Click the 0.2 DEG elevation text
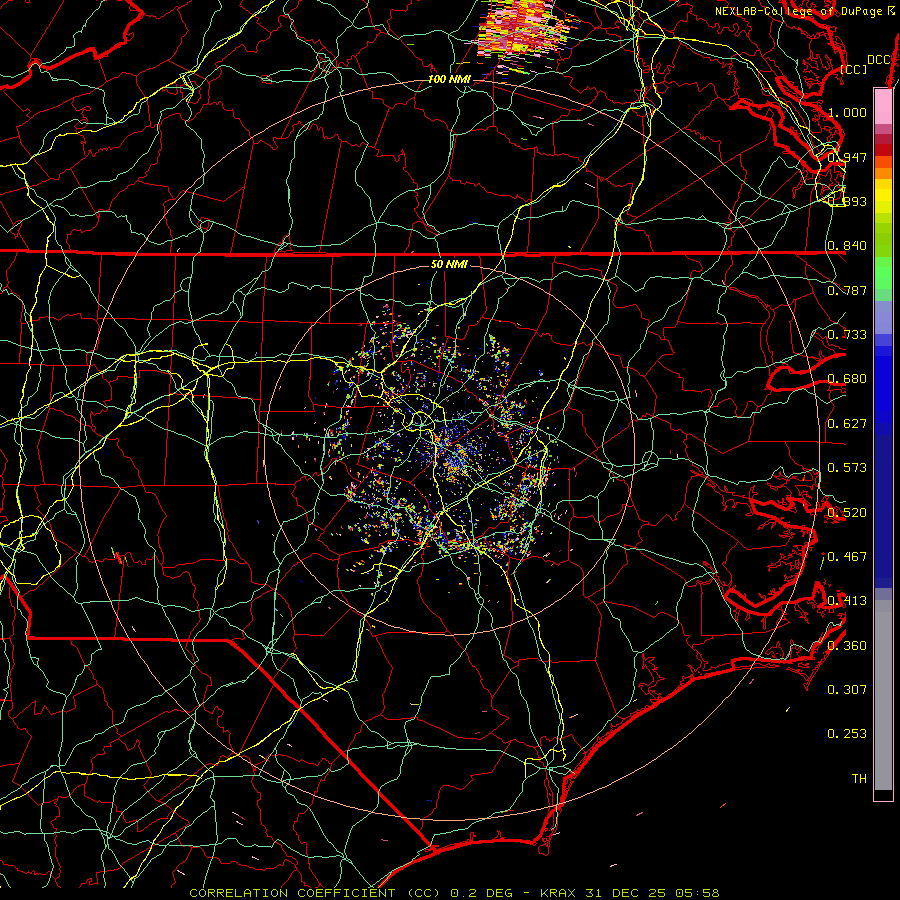The height and width of the screenshot is (900, 900). 482,893
